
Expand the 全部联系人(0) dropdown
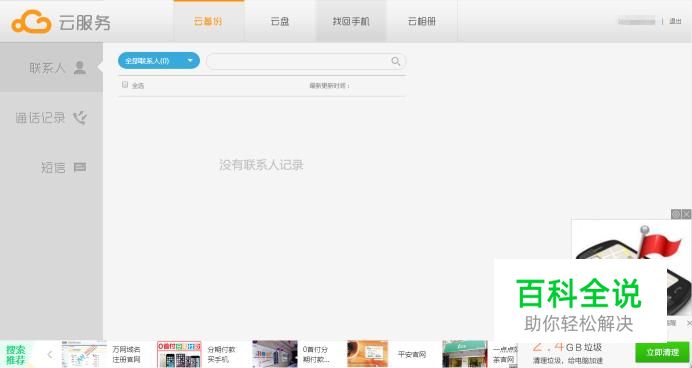point(159,60)
